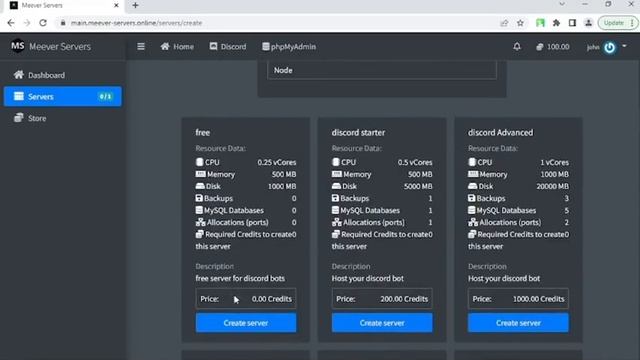Screen dimensions: 640x360
Task: Click the Allocations icon in discord starter
Action: pyautogui.click(x=337, y=222)
